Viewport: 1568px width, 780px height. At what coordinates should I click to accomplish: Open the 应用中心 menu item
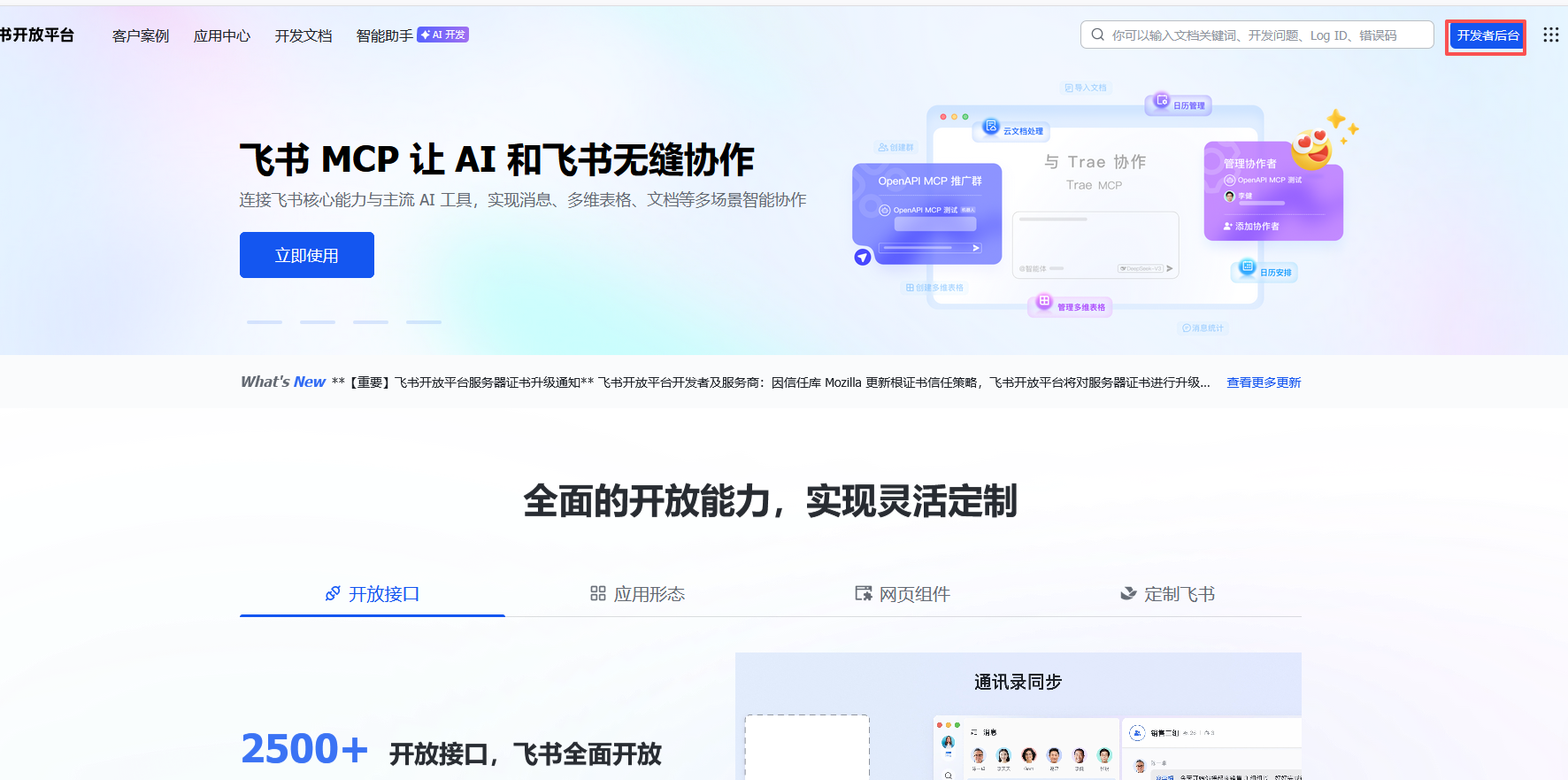pyautogui.click(x=222, y=35)
